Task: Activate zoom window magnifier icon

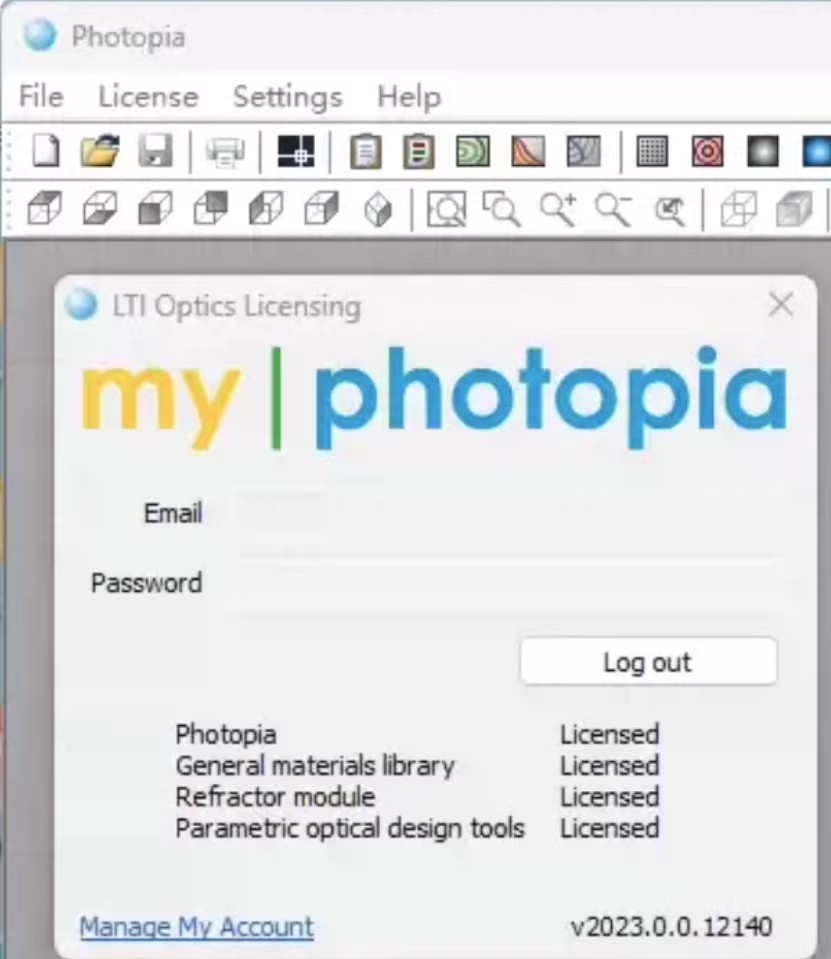Action: point(501,209)
